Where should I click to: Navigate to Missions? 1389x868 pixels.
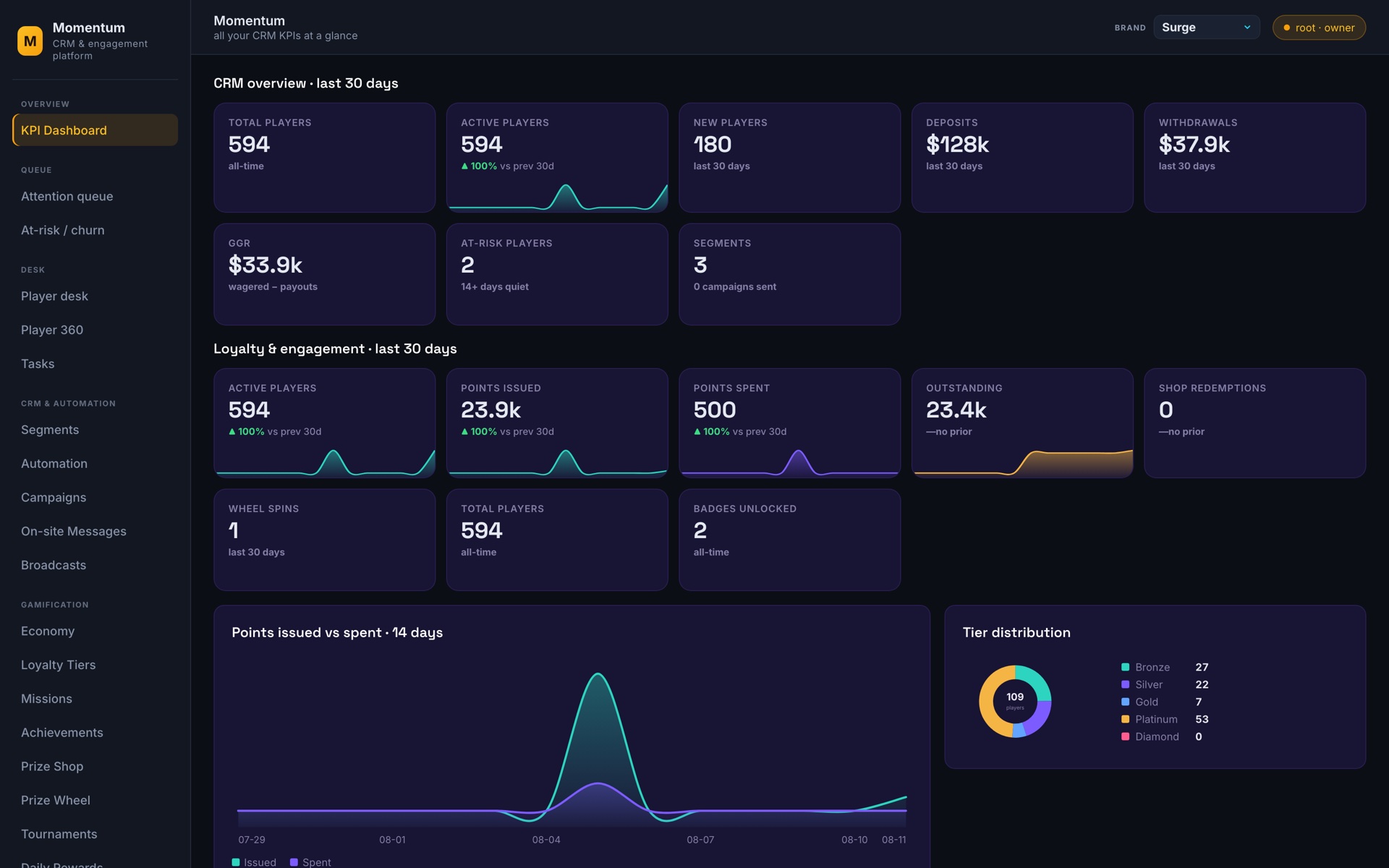[x=95, y=699]
